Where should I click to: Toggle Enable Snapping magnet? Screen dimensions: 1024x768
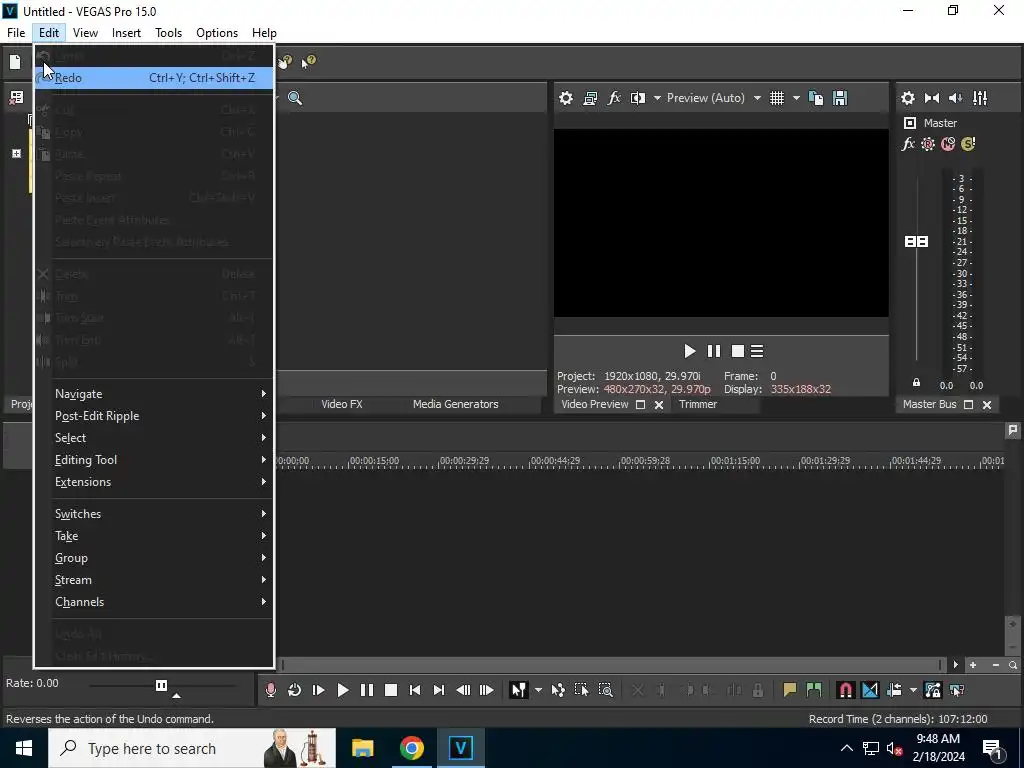845,690
